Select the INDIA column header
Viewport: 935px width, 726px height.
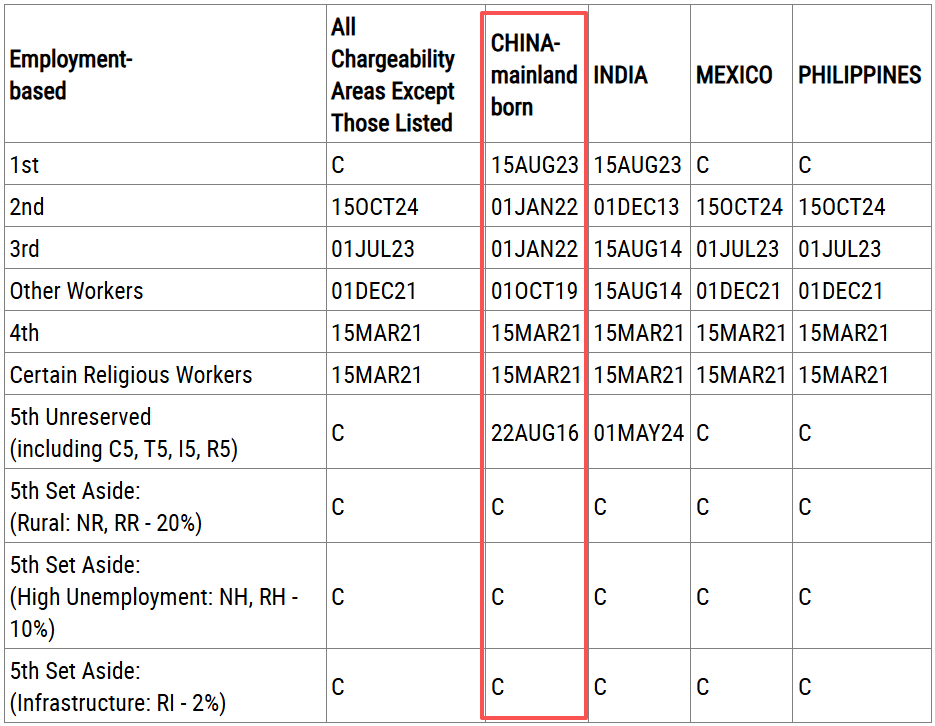tap(620, 75)
